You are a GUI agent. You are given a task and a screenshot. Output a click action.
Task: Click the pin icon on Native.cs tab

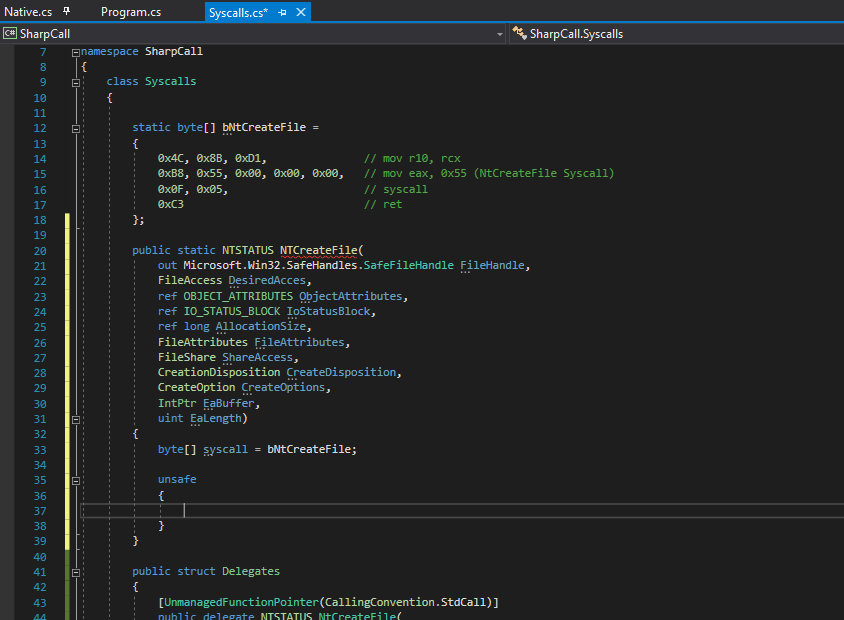pyautogui.click(x=67, y=12)
